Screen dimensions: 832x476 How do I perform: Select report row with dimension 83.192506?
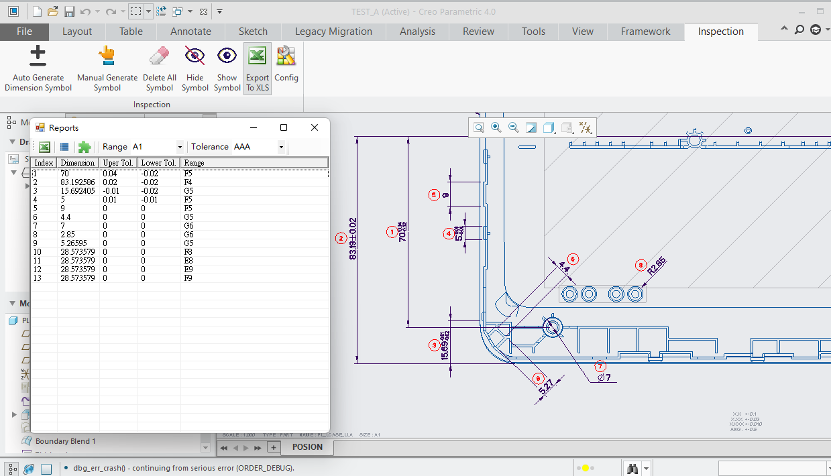(180, 182)
